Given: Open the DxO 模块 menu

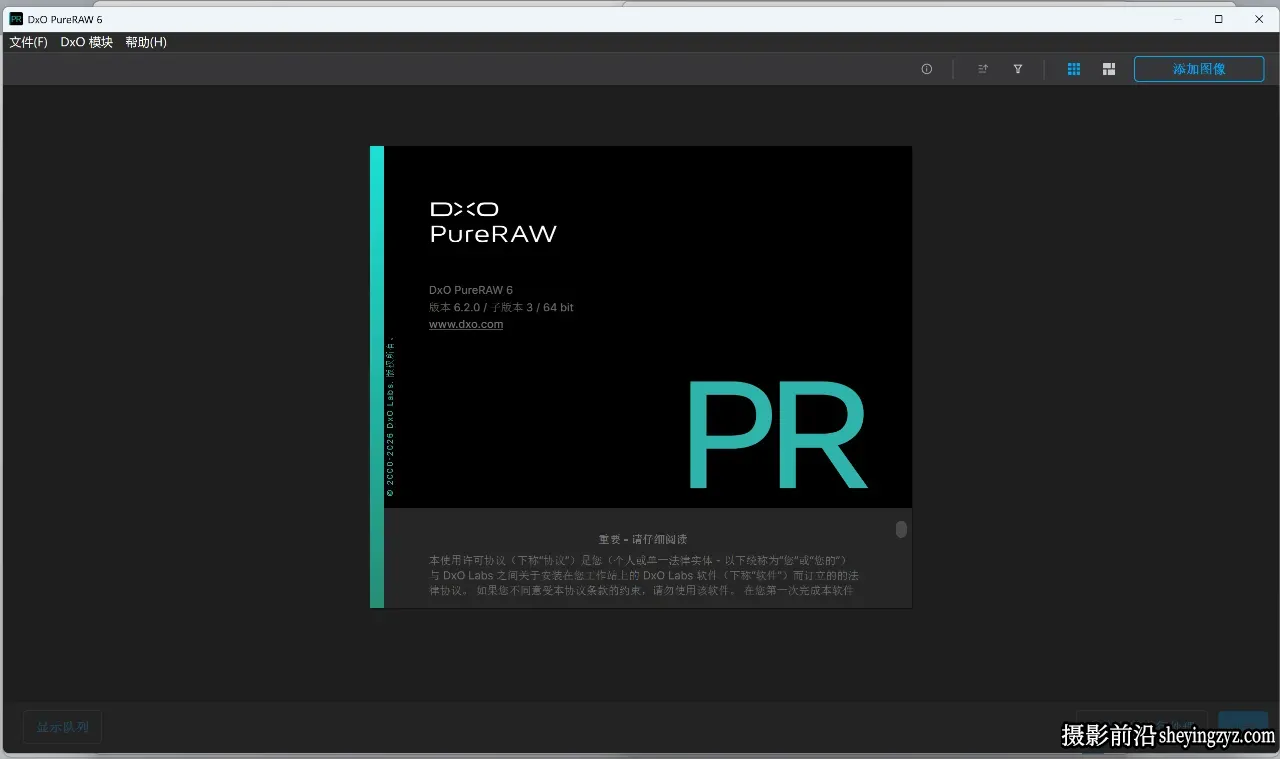Looking at the screenshot, I should (x=87, y=42).
